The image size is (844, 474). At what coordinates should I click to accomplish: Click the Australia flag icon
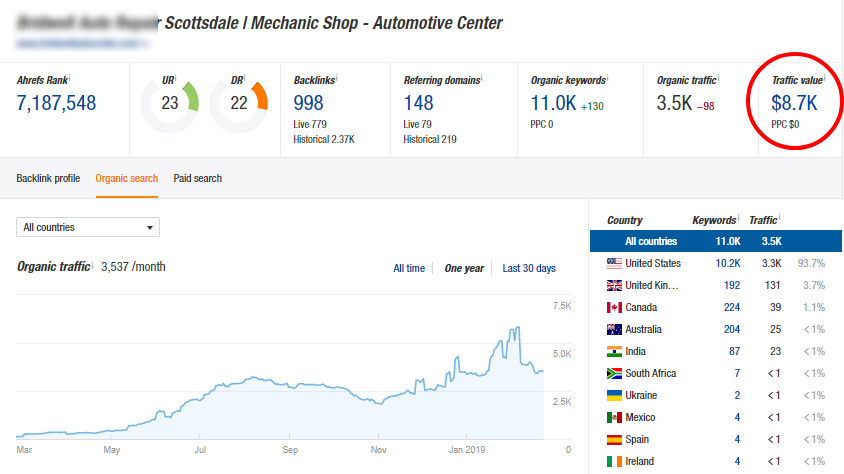pyautogui.click(x=614, y=329)
